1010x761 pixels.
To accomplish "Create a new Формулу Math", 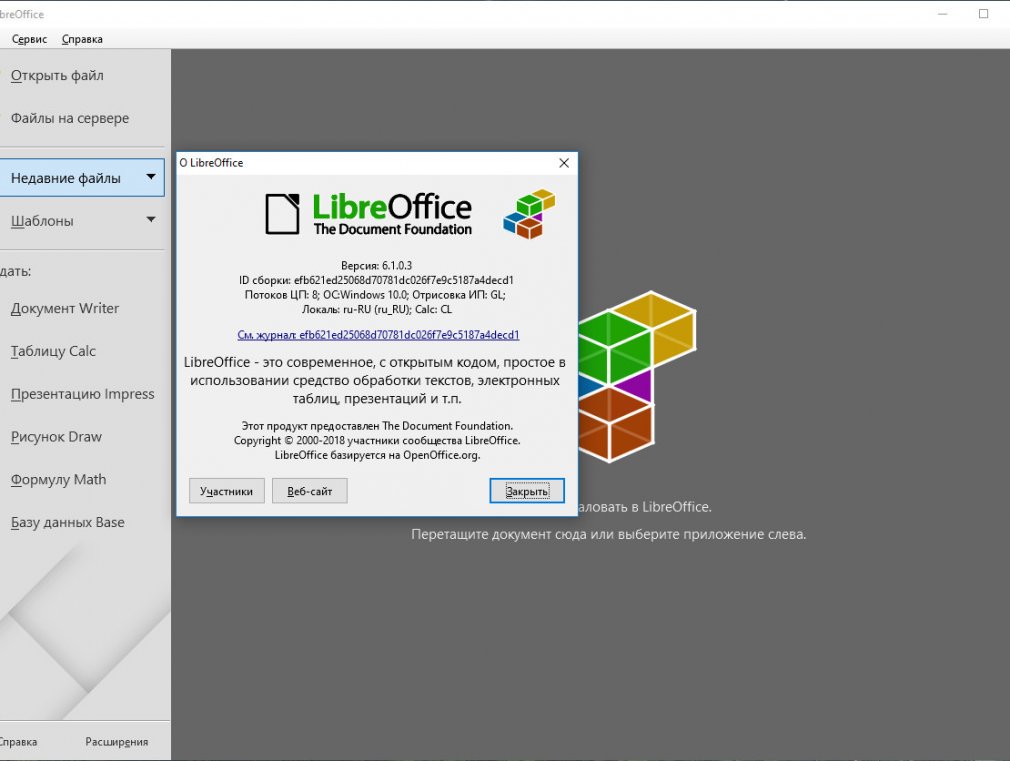I will (58, 479).
